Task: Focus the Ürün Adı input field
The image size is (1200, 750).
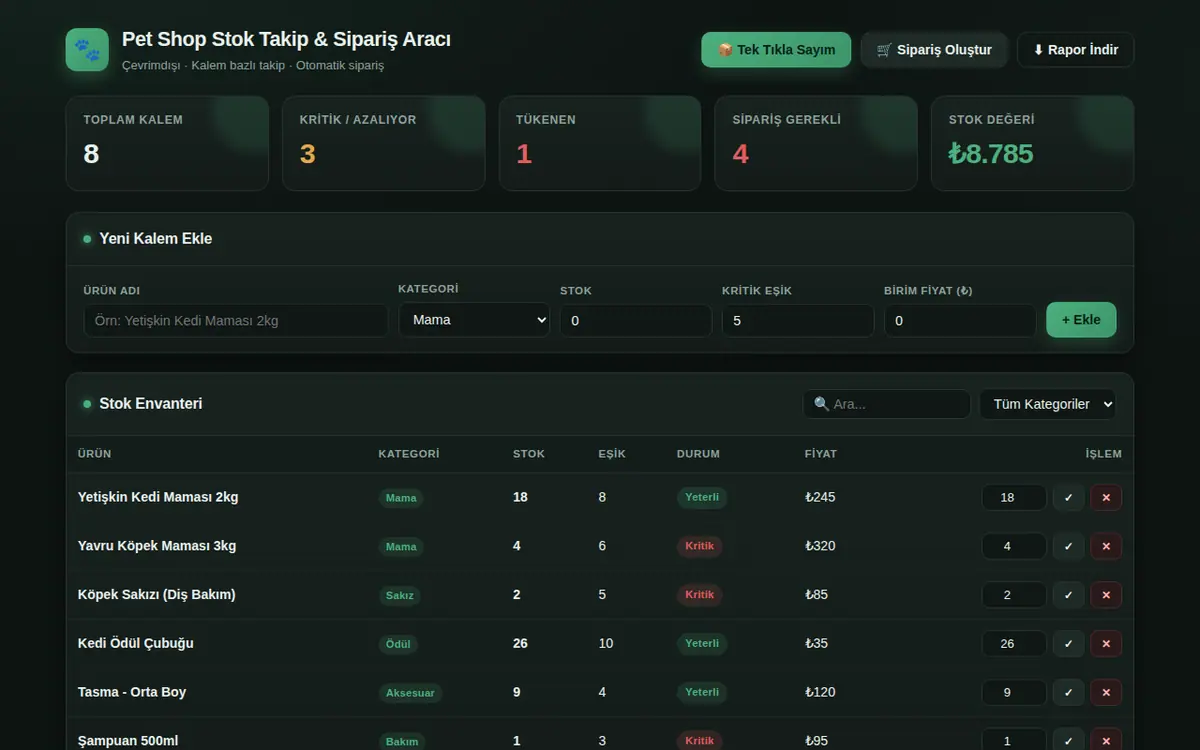Action: coord(236,321)
